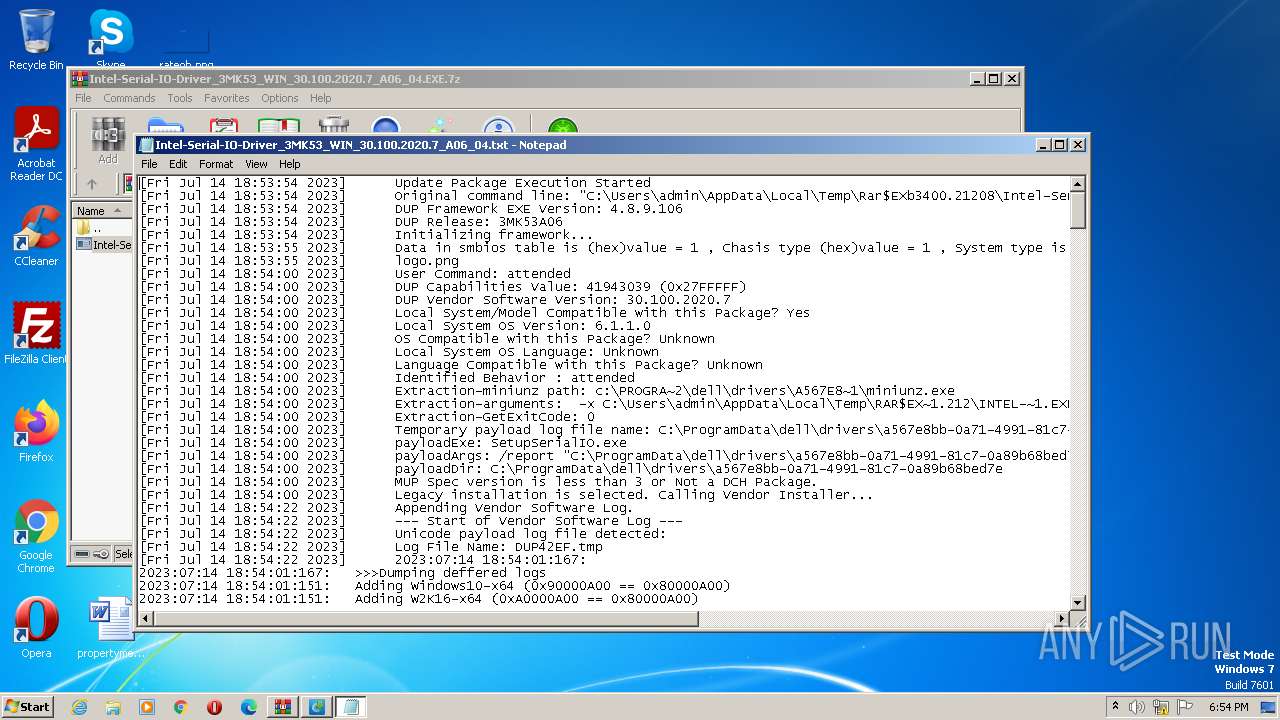Click the Wizard icon in WinRAR toolbar

[x=441, y=127]
